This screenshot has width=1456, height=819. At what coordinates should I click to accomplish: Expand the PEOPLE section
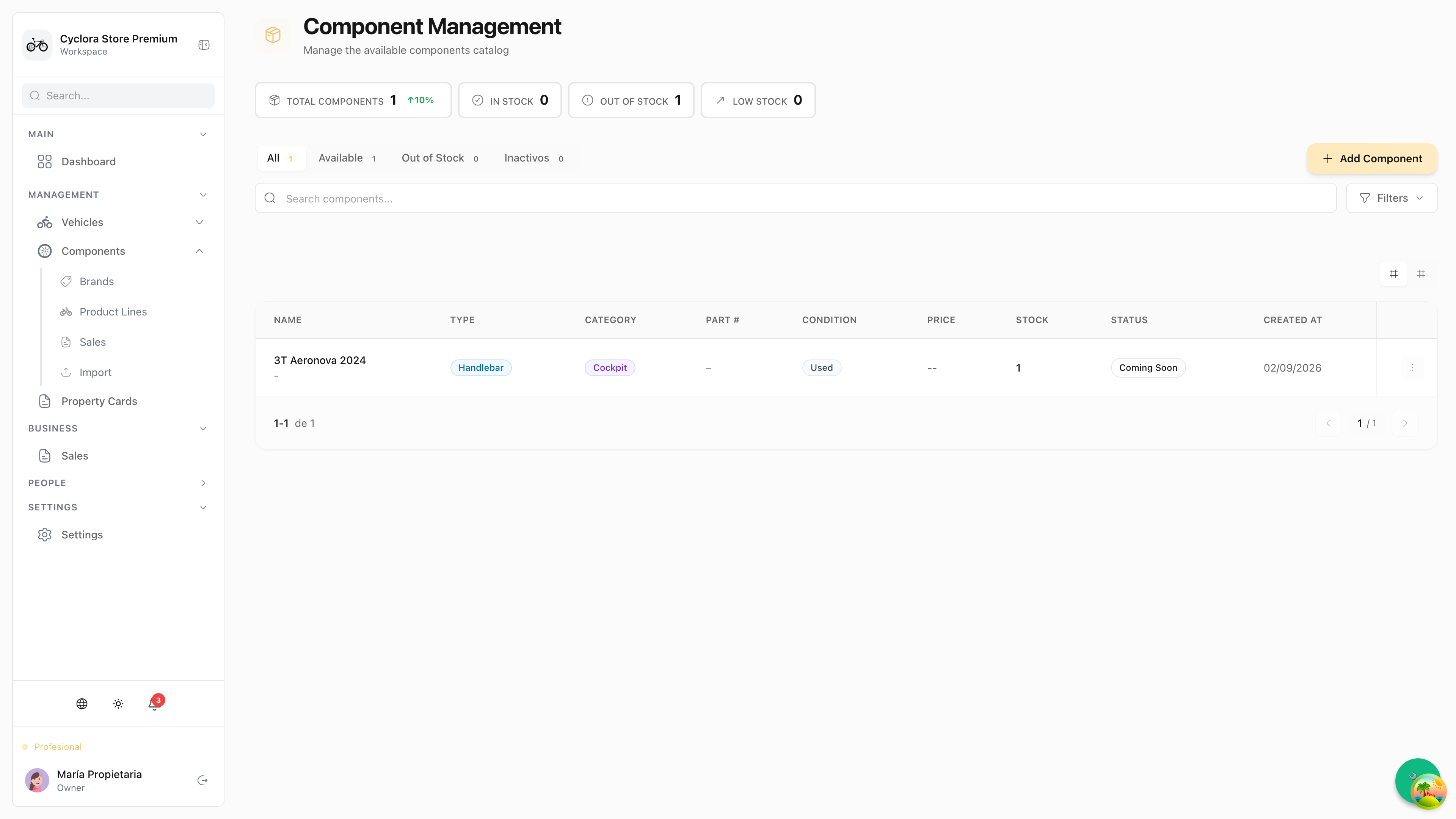click(x=203, y=483)
